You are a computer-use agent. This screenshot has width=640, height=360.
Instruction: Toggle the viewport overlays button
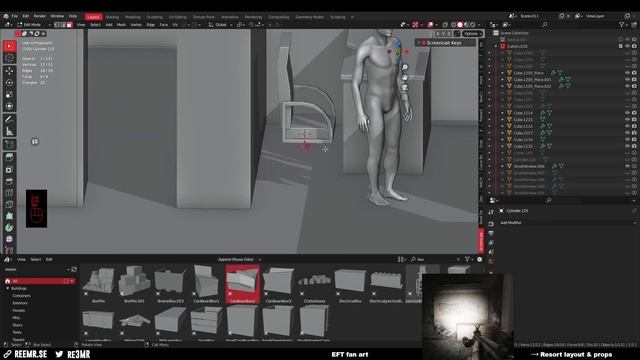click(x=430, y=25)
